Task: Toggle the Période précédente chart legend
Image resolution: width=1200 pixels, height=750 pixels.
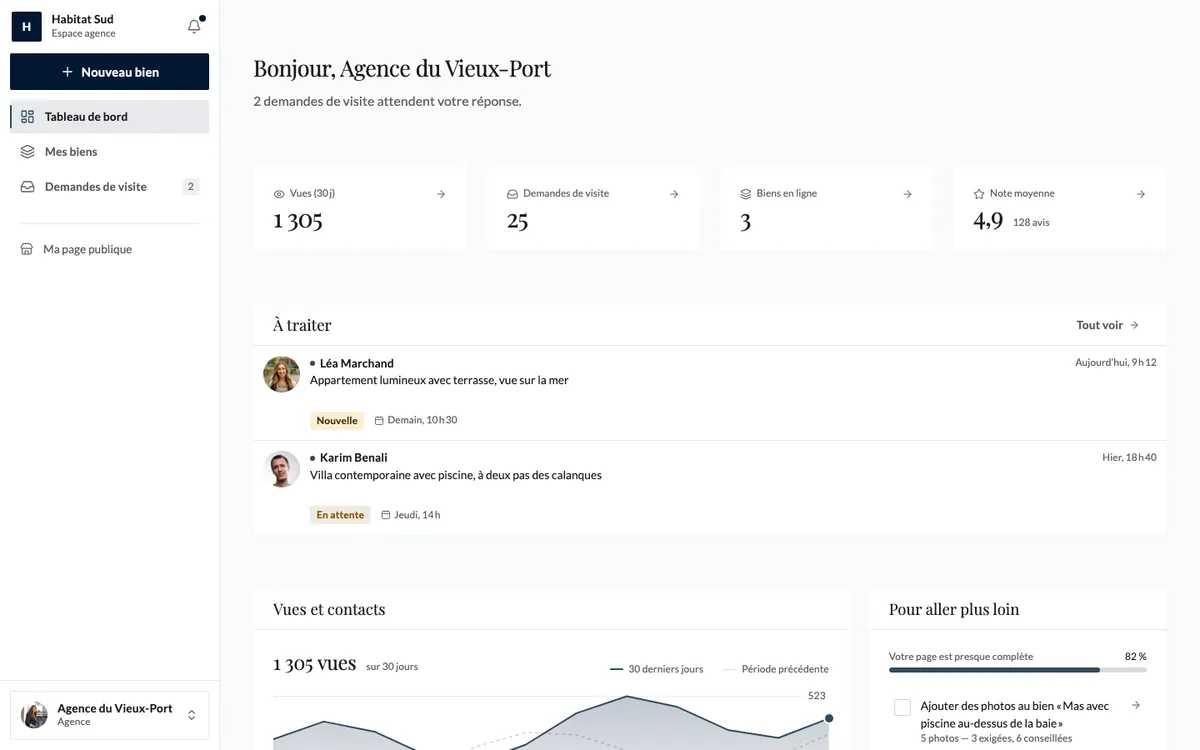Action: (775, 669)
